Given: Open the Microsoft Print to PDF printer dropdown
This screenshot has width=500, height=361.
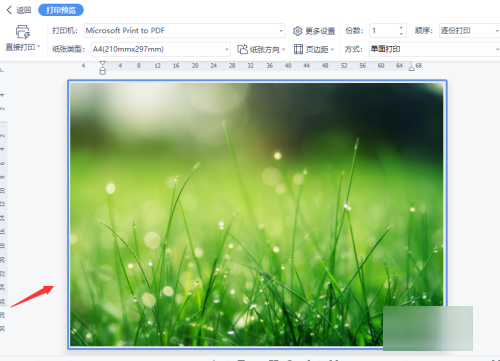Looking at the screenshot, I should pos(184,31).
